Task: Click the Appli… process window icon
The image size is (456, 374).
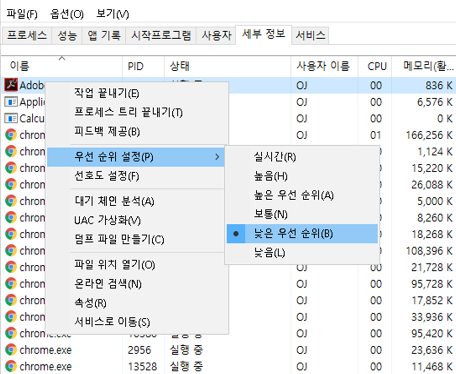Action: 11,102
